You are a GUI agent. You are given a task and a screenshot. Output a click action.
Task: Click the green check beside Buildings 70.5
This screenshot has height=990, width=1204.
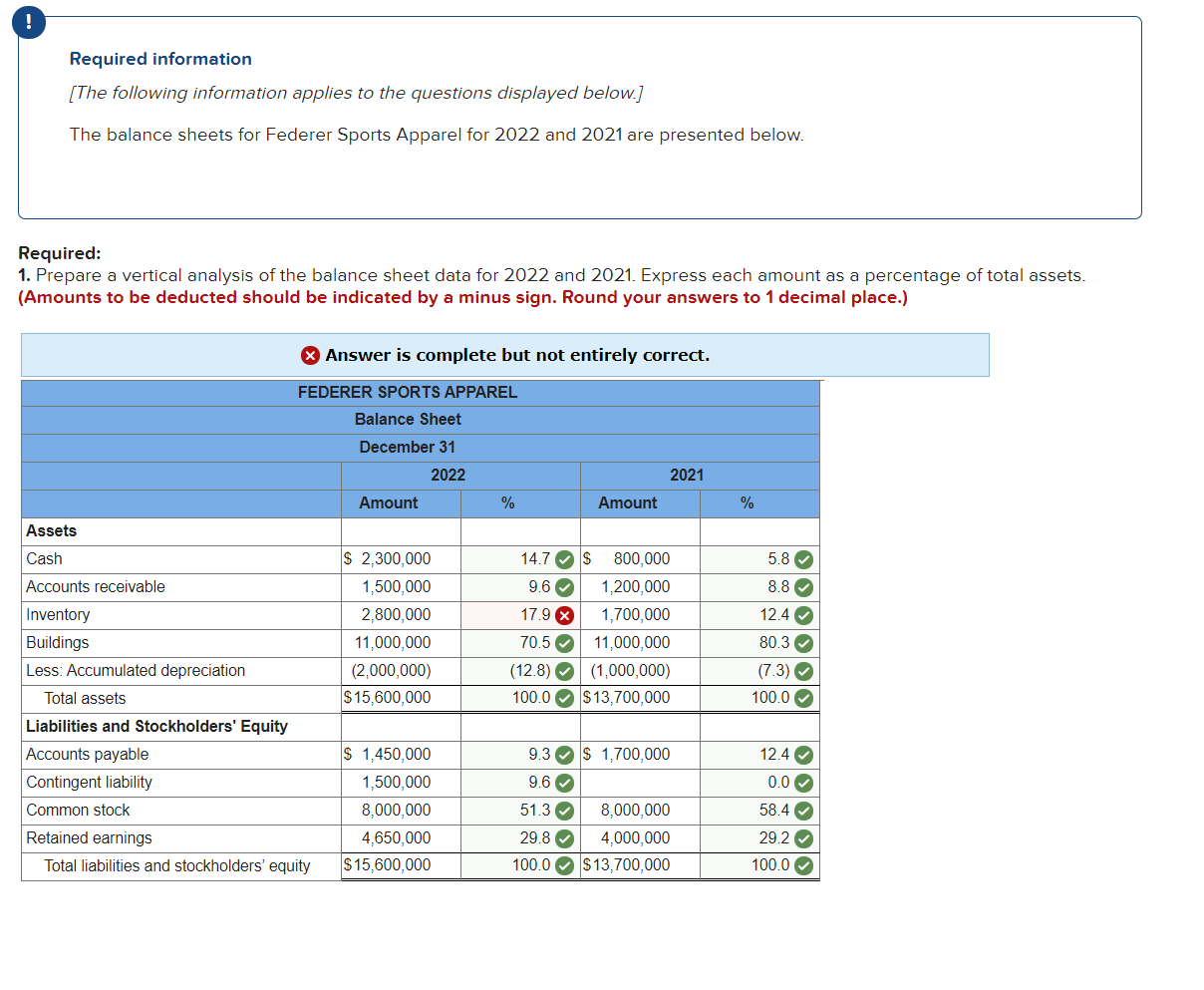[564, 643]
